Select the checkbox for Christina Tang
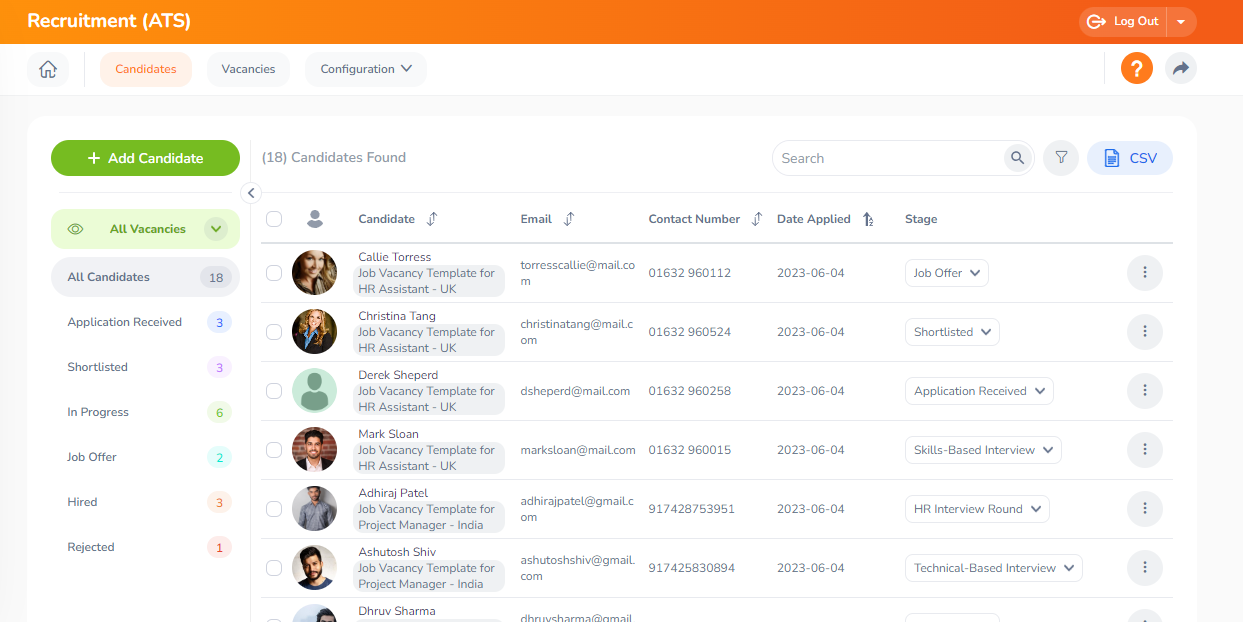This screenshot has height=622, width=1243. (x=274, y=332)
